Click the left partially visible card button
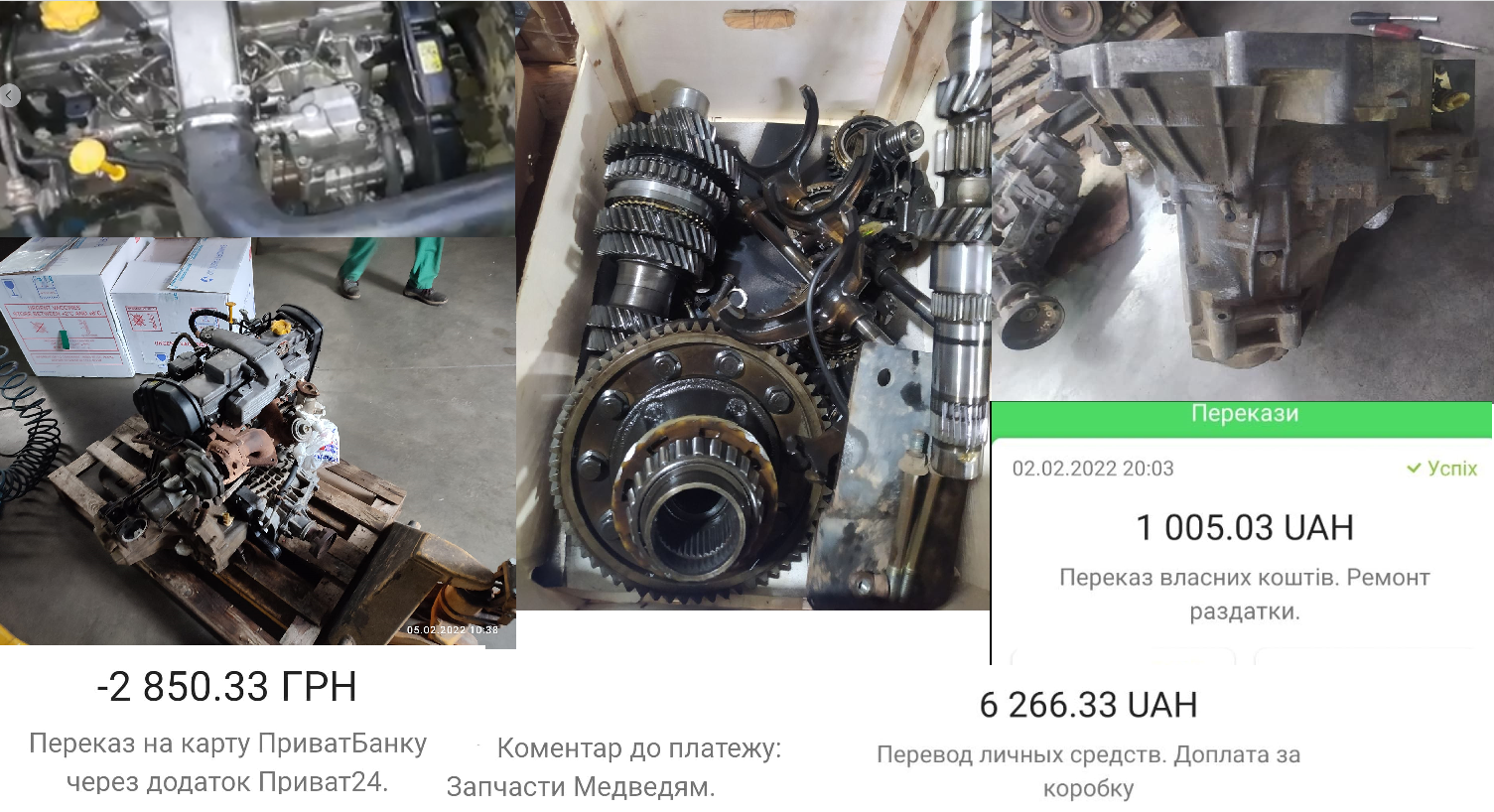This screenshot has width=1494, height=812. (1123, 656)
